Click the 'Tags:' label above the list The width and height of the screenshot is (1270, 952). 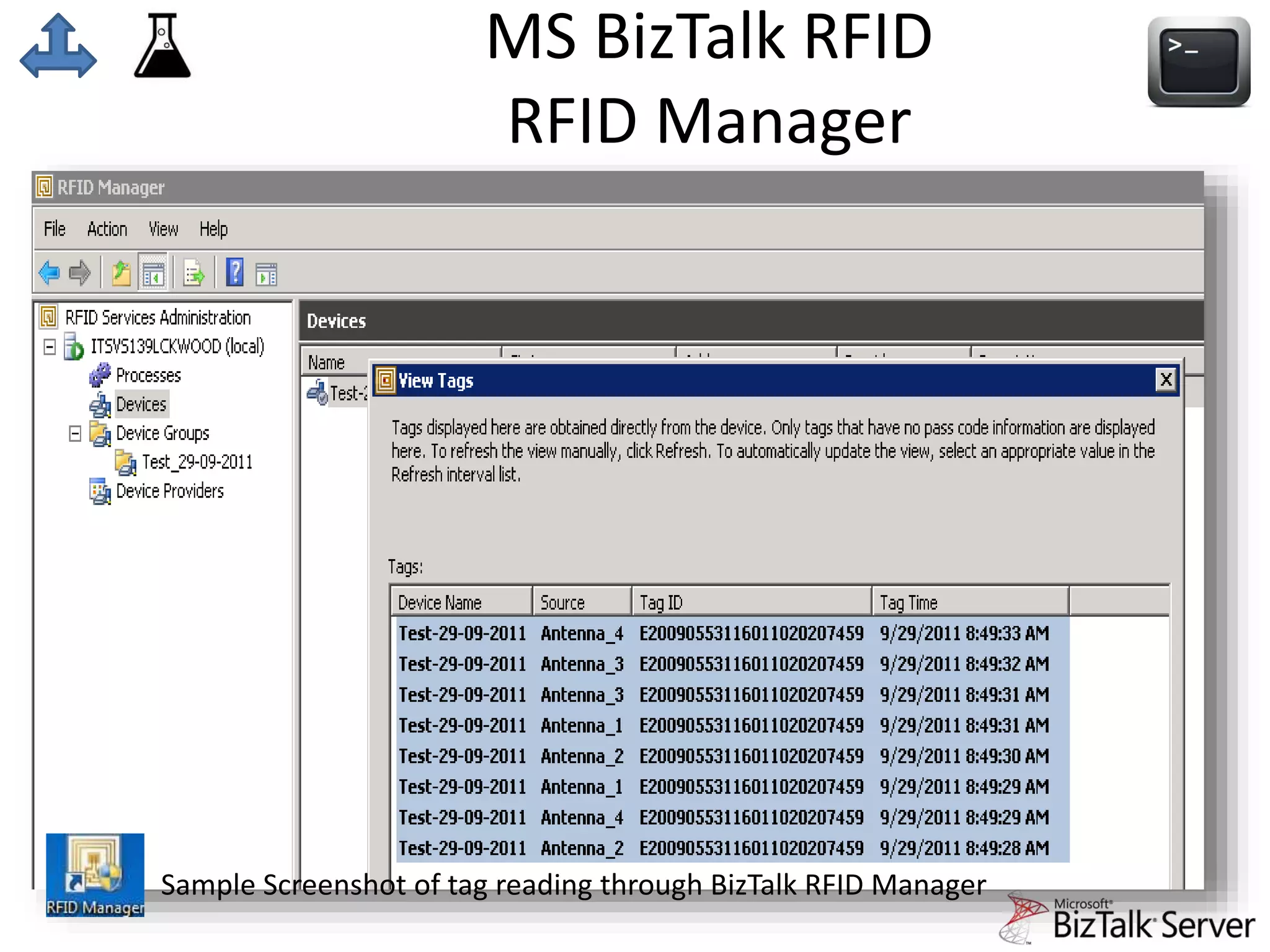[406, 566]
